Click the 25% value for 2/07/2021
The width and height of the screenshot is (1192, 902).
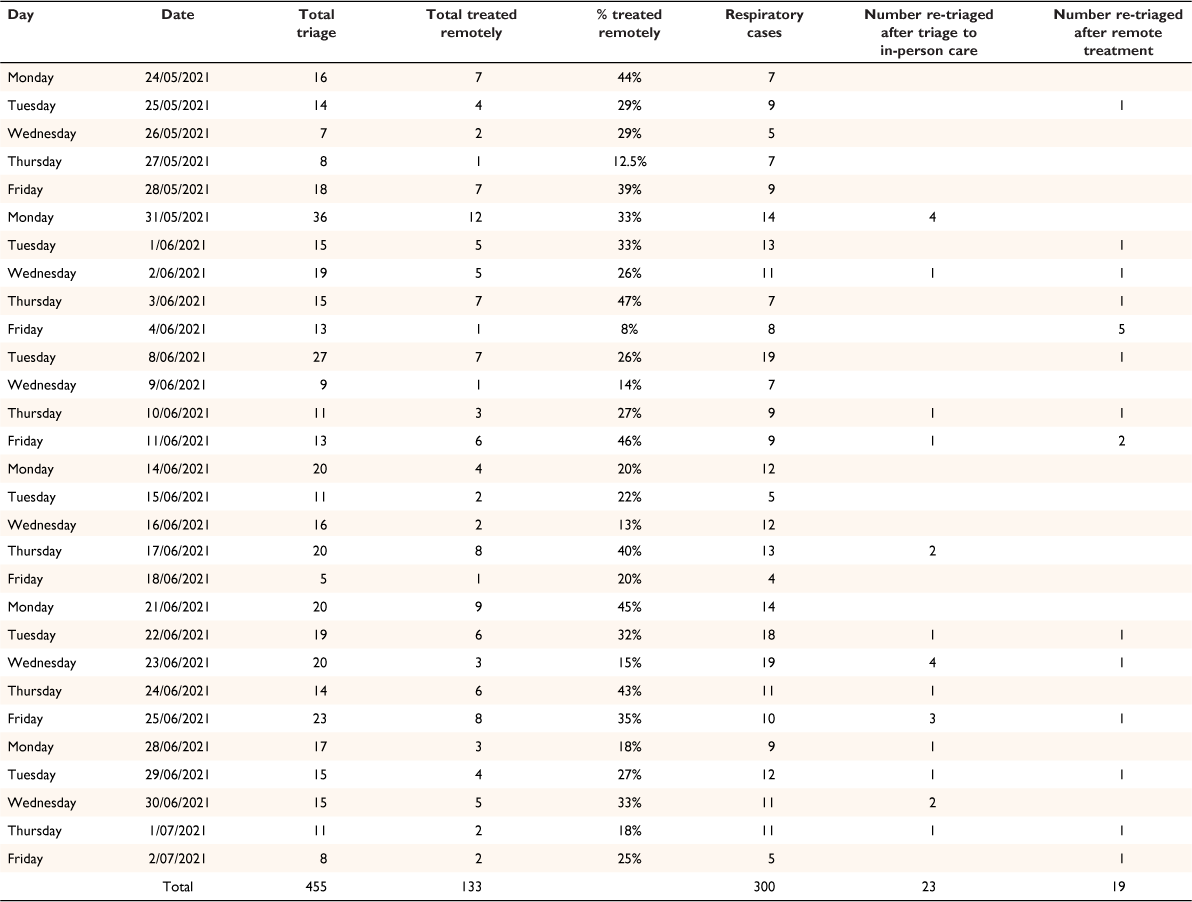point(629,859)
